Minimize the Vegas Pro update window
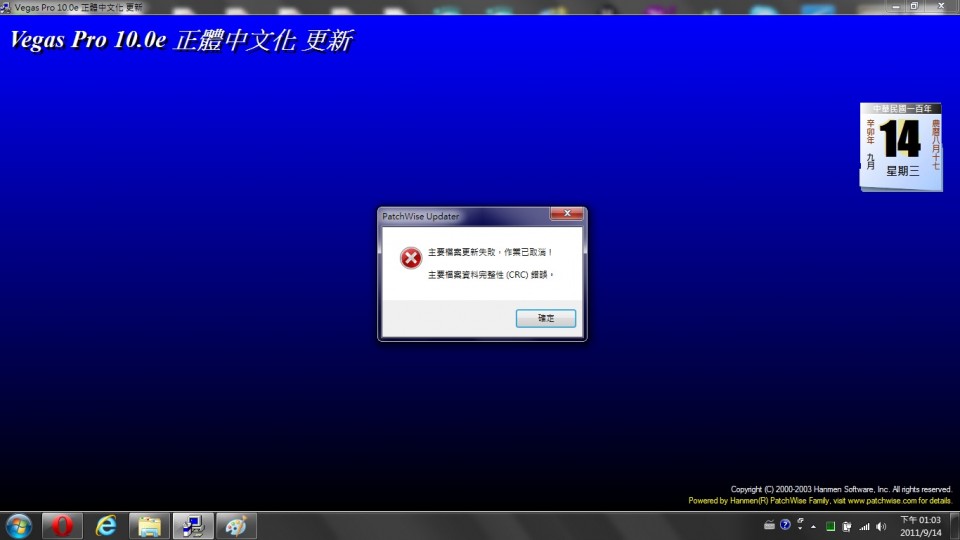 (x=896, y=6)
